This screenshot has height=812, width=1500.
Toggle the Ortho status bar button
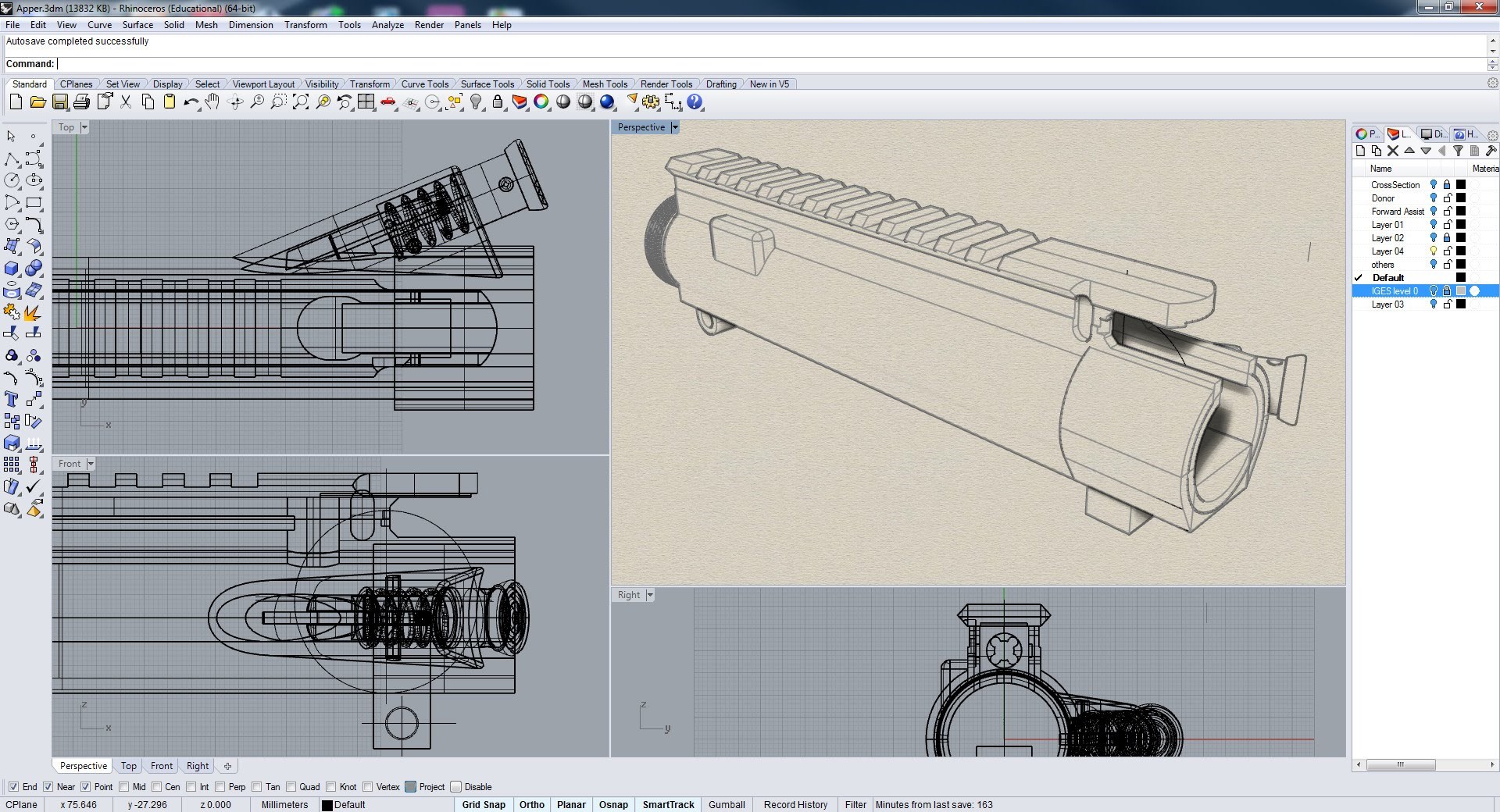[x=531, y=805]
